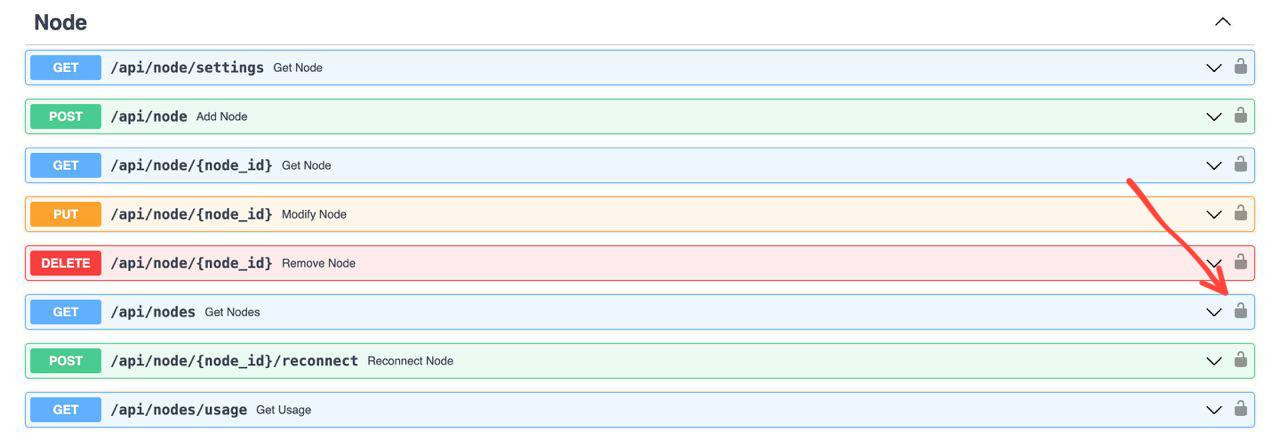Click the lock icon on GET /api/node/{node_id}
1280x440 pixels.
point(1240,165)
